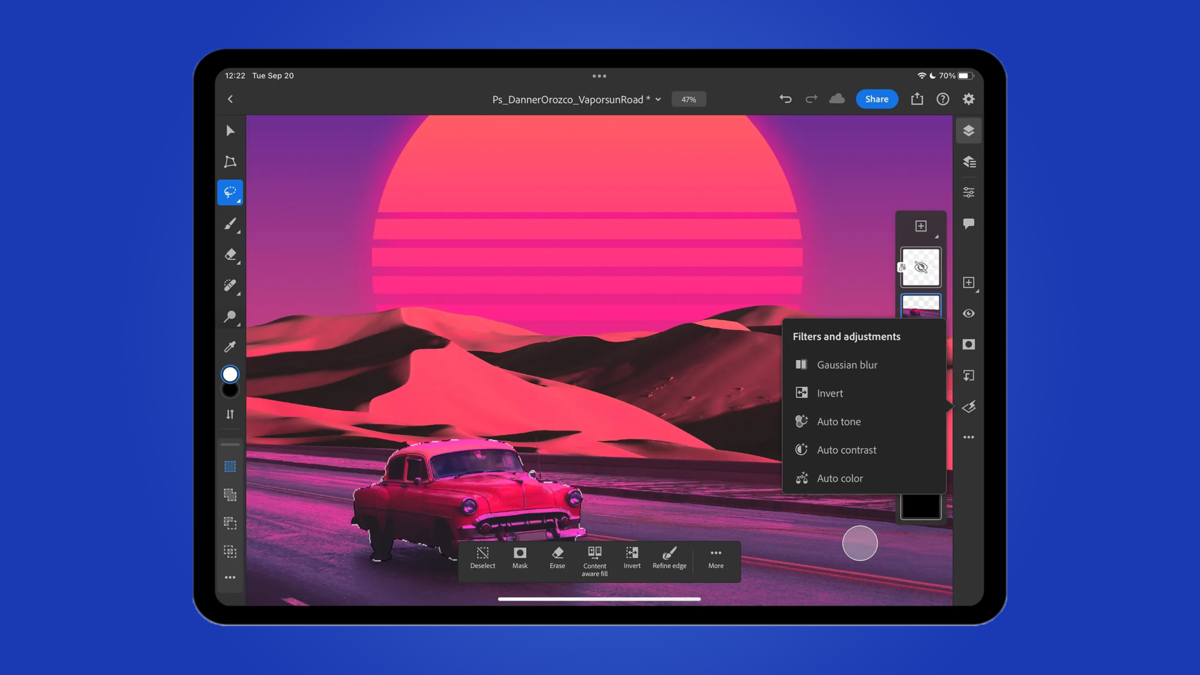Select the Move tool

(230, 131)
